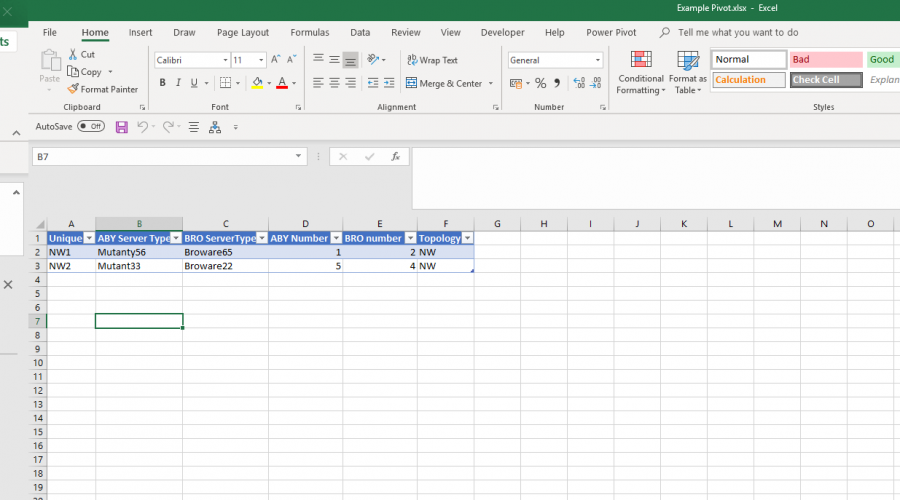Viewport: 900px width, 500px height.
Task: Open Conditional Formatting menu
Action: pyautogui.click(x=641, y=73)
